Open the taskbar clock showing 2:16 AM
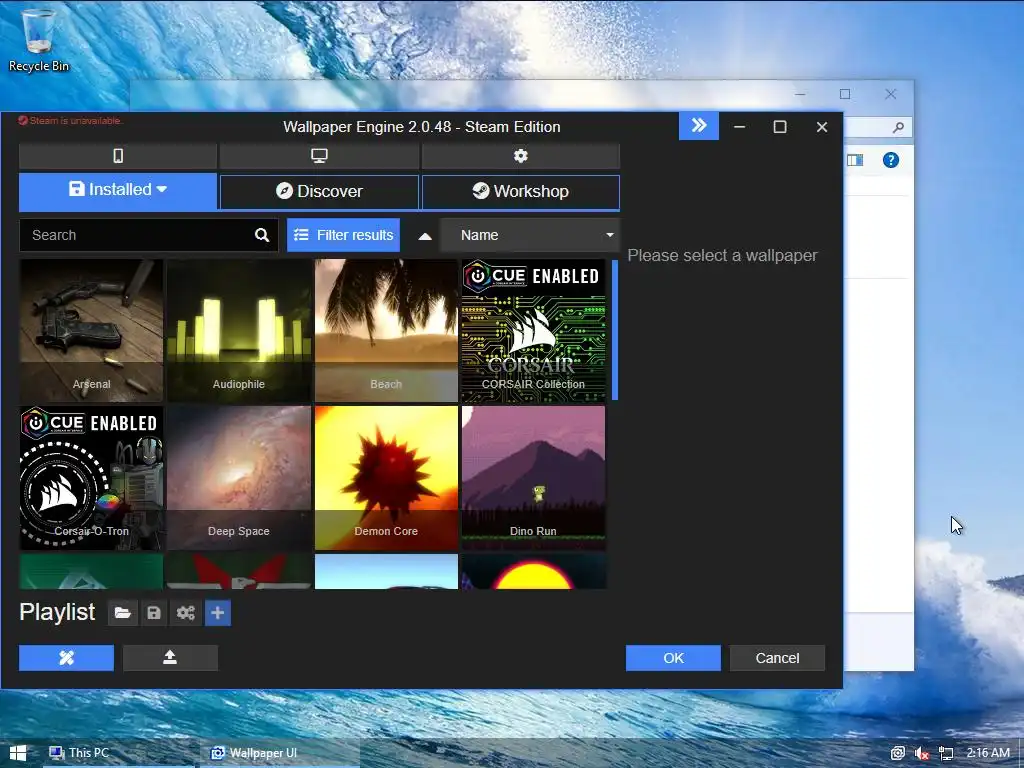Image resolution: width=1024 pixels, height=768 pixels. [x=988, y=753]
